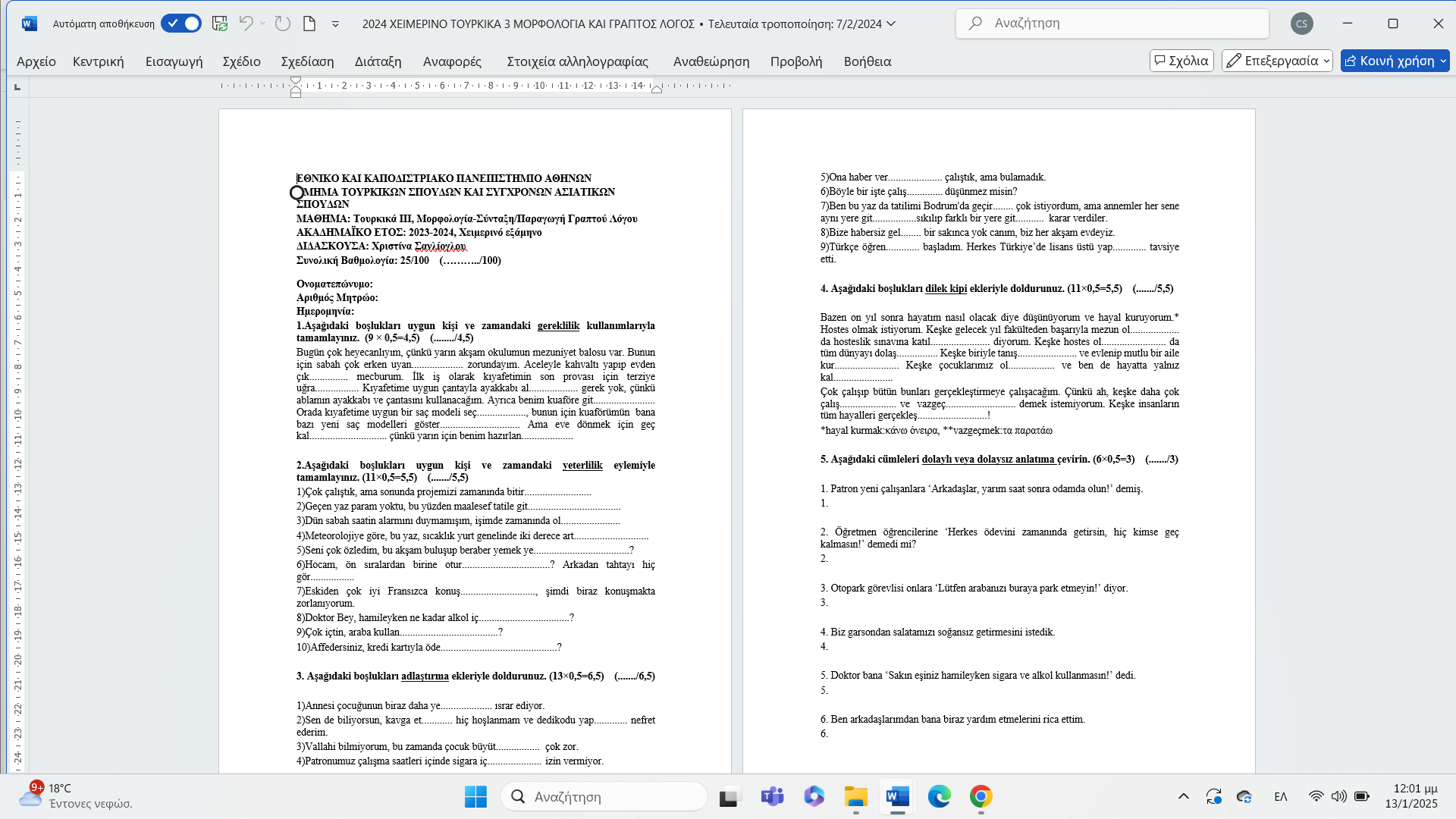Click the underlined words dilek kipi in exercise 4
The image size is (1456, 819).
pyautogui.click(x=946, y=289)
